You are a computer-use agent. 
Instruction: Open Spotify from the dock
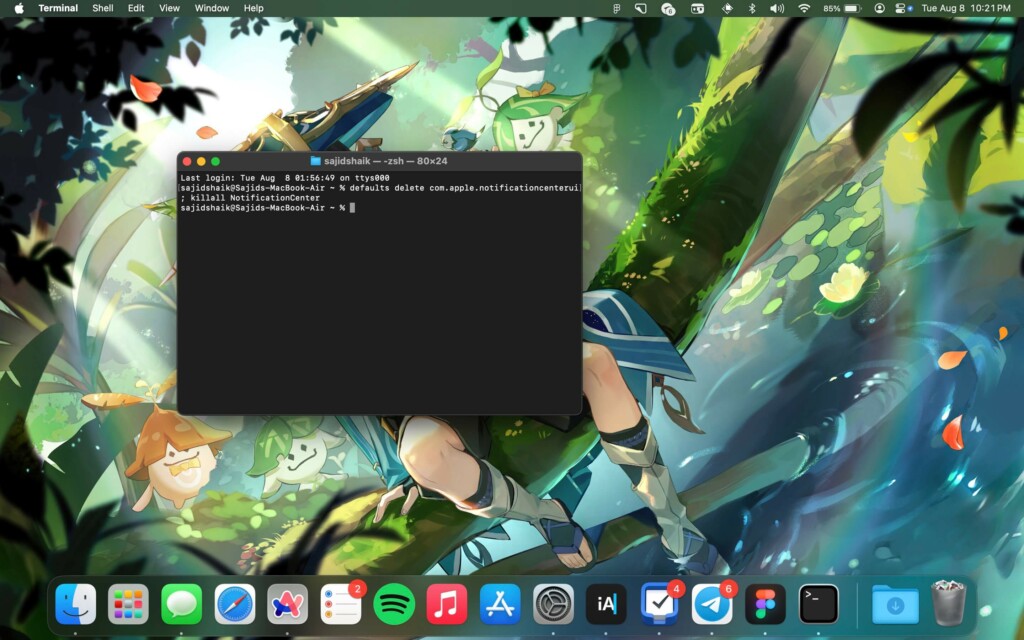(394, 604)
